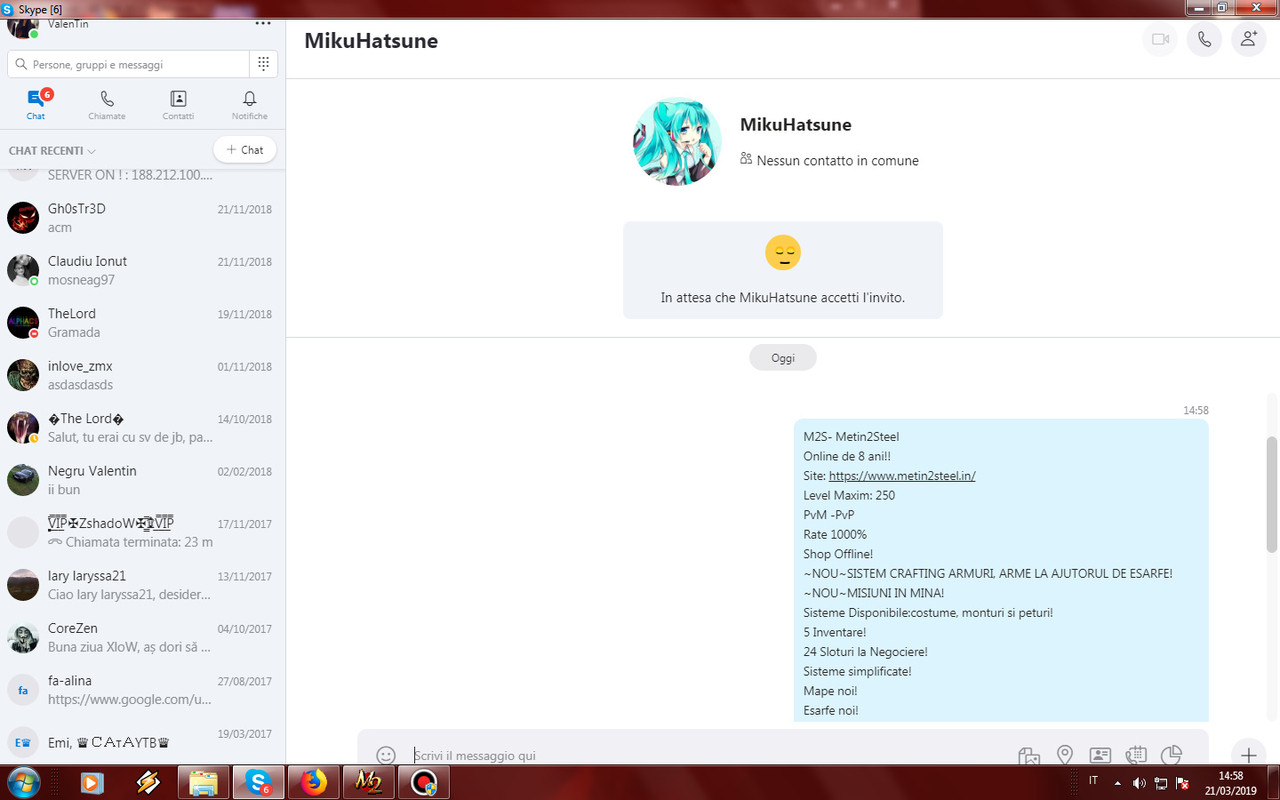Image resolution: width=1280 pixels, height=800 pixels.
Task: Open the Notifiche tab
Action: click(250, 104)
